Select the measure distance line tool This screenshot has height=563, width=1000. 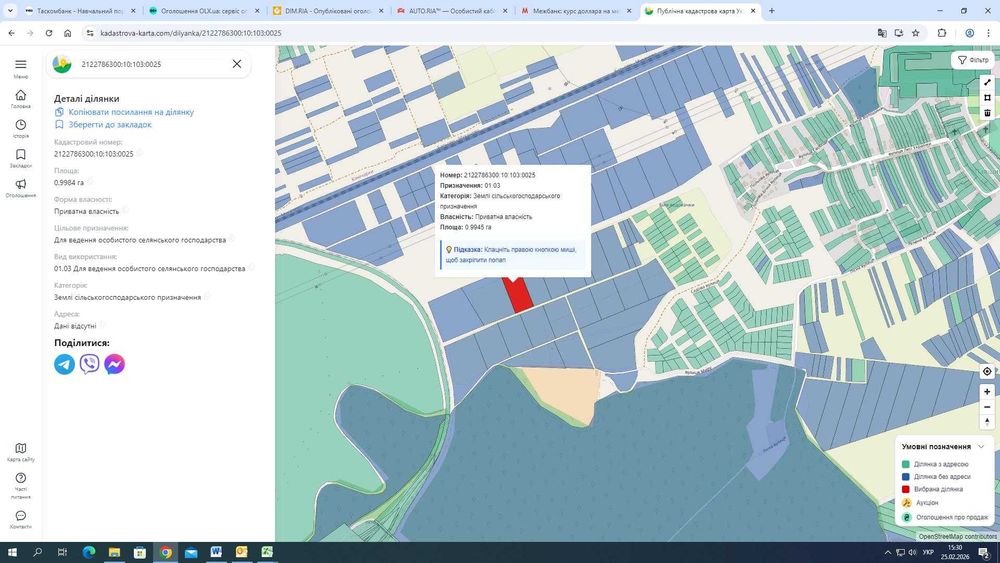[x=987, y=82]
